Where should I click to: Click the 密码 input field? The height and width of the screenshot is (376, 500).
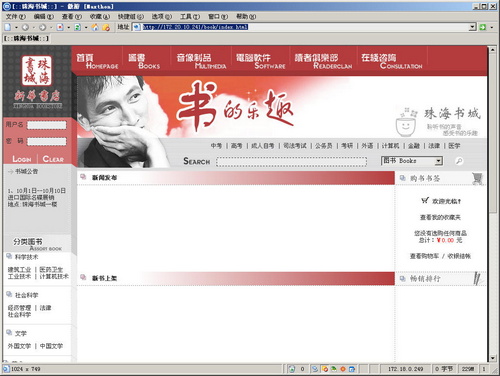tap(46, 141)
